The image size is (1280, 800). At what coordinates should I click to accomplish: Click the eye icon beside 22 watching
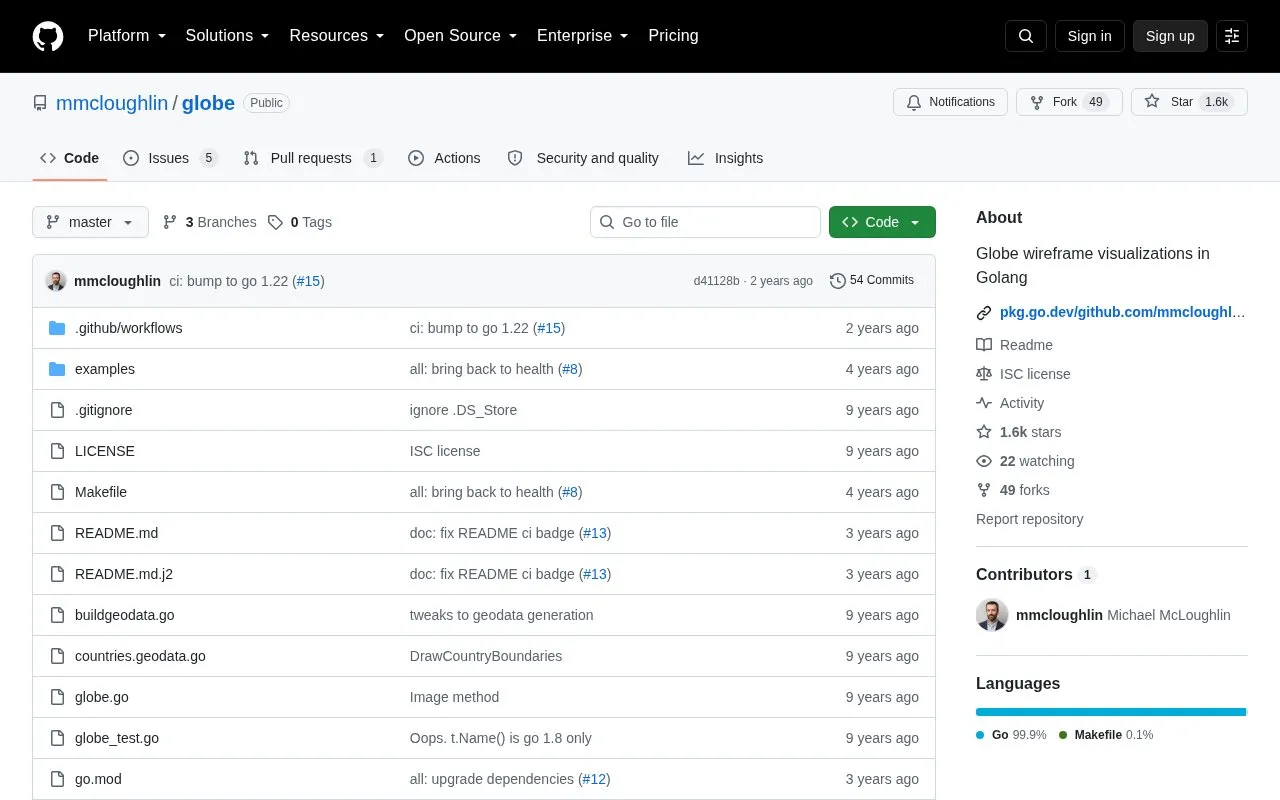tap(984, 461)
